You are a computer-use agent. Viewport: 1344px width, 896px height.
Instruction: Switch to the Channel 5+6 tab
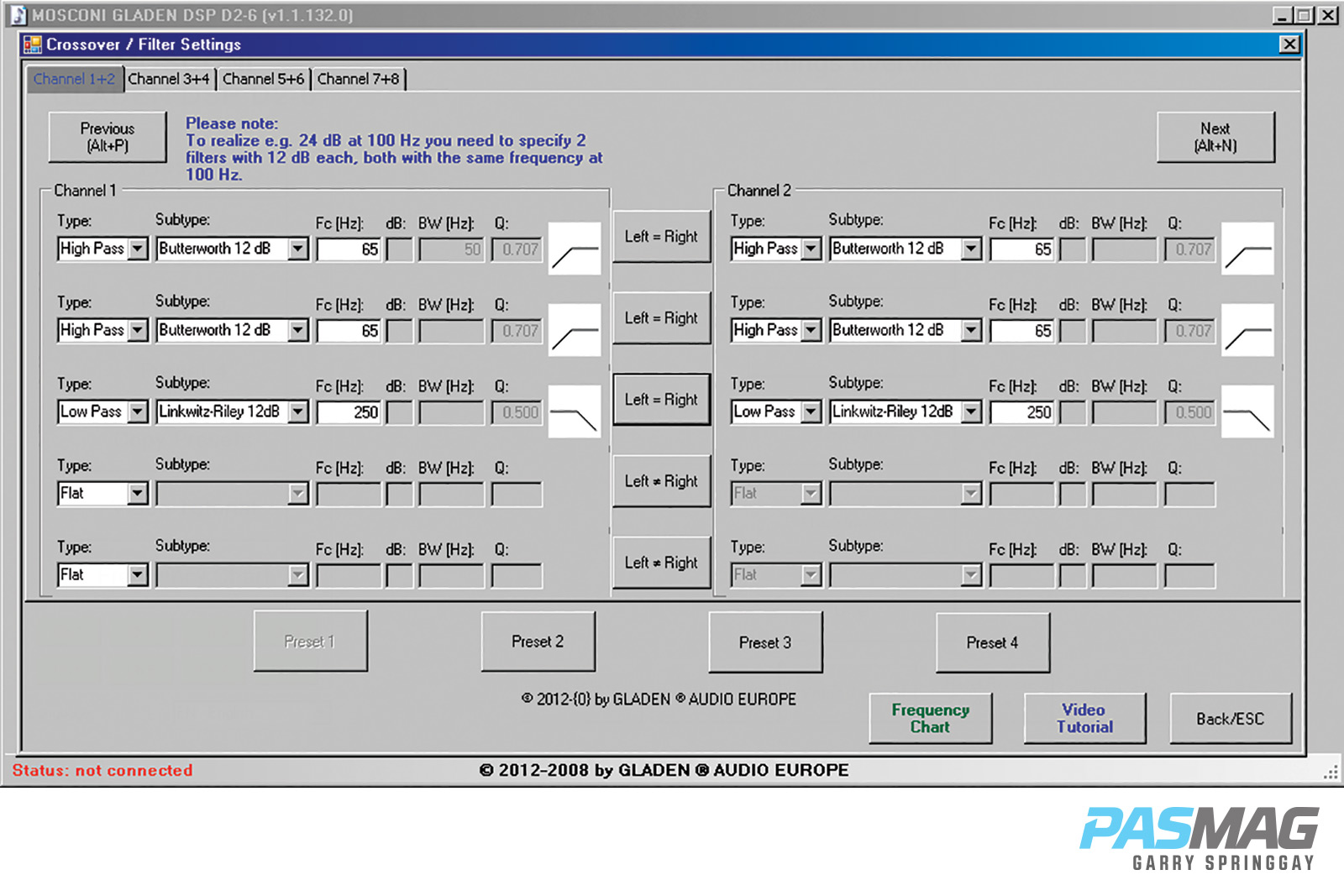click(264, 79)
